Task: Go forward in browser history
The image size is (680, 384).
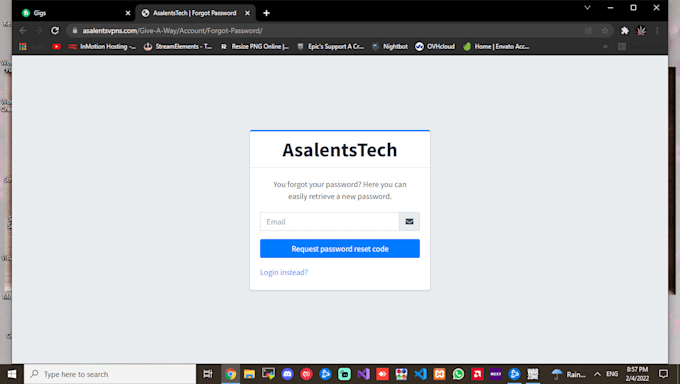Action: tap(39, 30)
